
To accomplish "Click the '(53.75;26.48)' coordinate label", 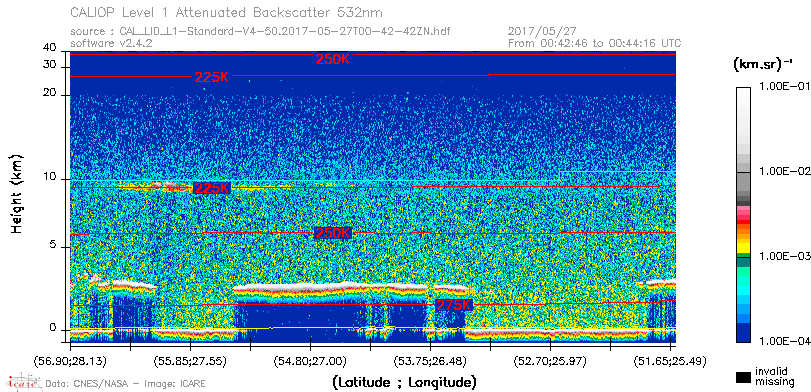I will (x=431, y=360).
